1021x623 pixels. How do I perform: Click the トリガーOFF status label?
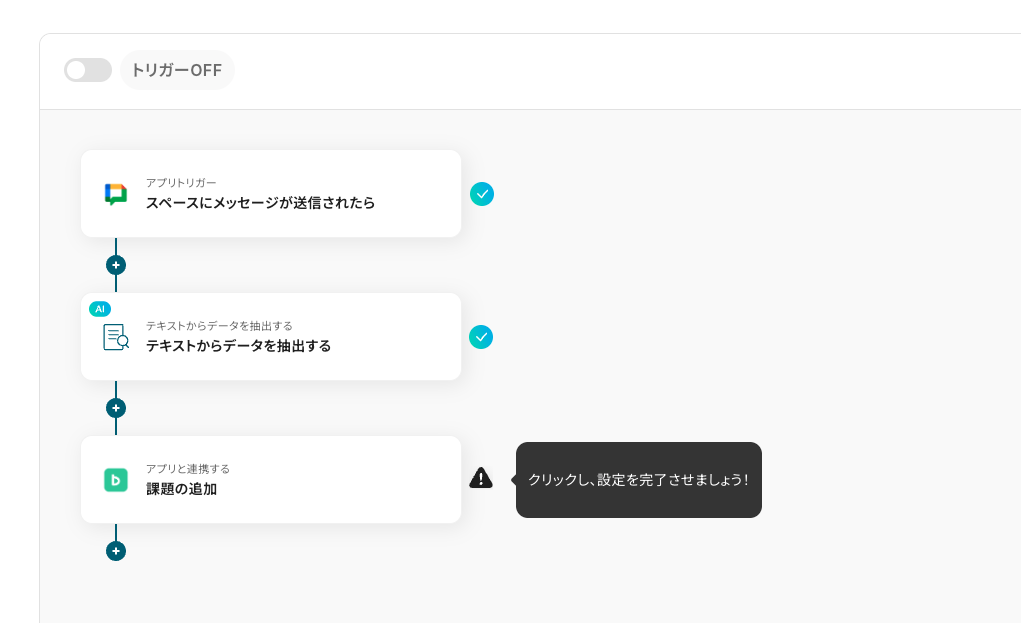click(x=177, y=70)
